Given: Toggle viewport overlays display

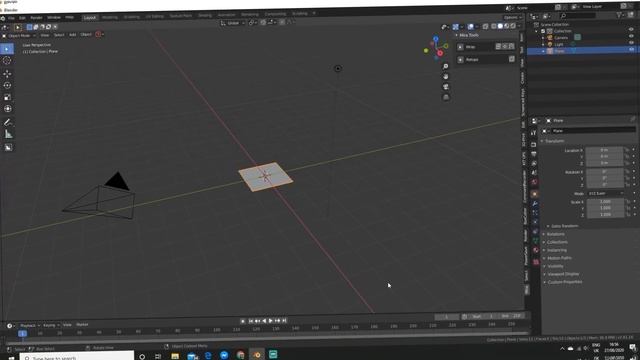Looking at the screenshot, I should pyautogui.click(x=471, y=27).
